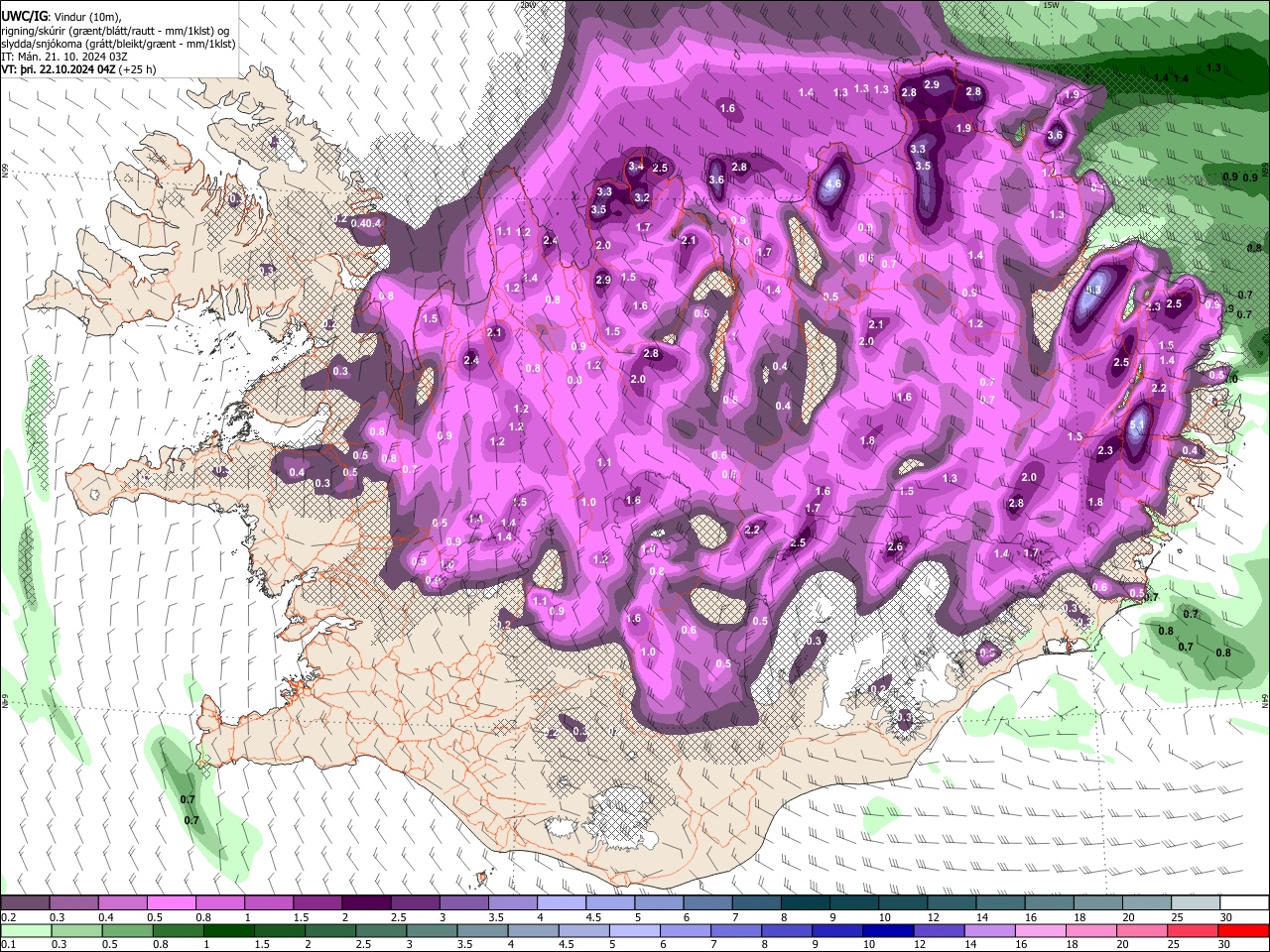Viewport: 1270px width, 952px height.
Task: Click the '4.5' label on the purple snow scale
Action: click(593, 917)
